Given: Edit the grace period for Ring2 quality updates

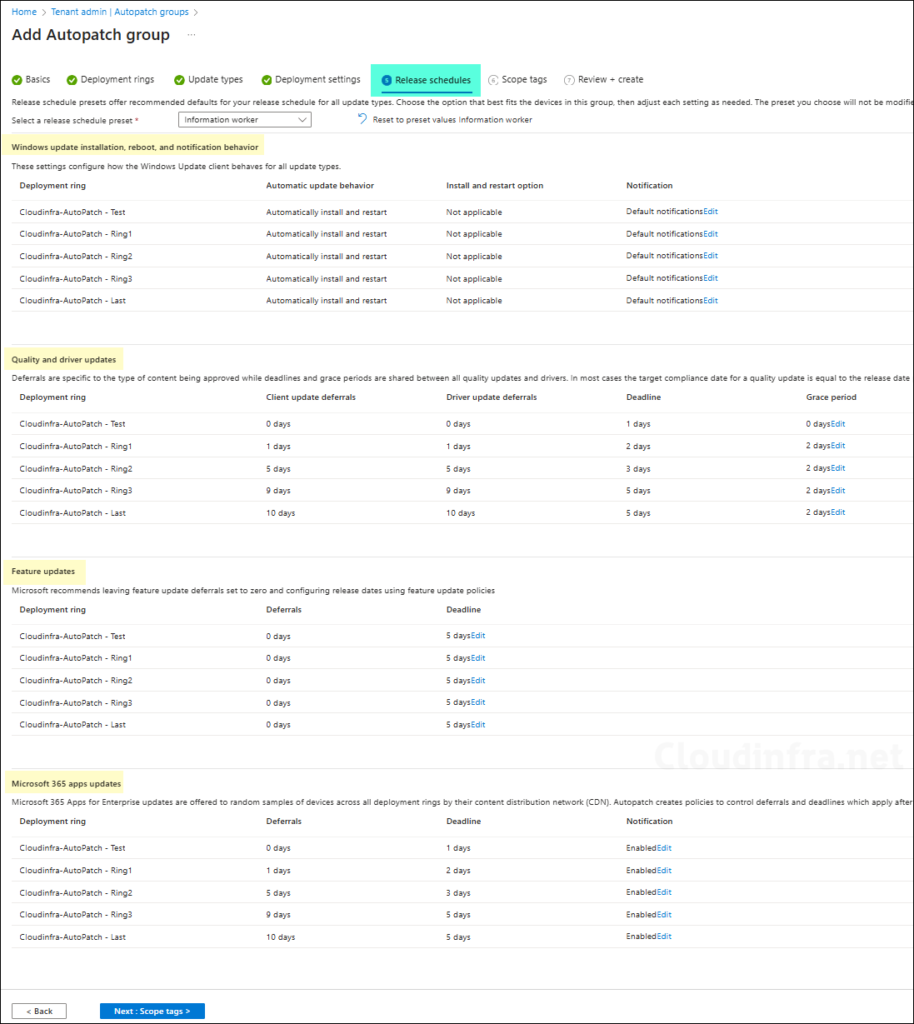Looking at the screenshot, I should tap(837, 468).
